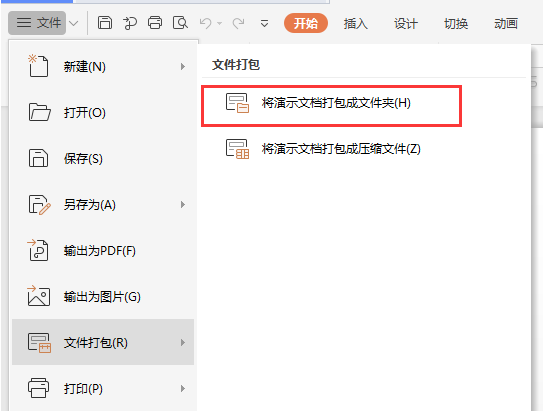Click the 输出为图片 image icon
Viewport: 543px width, 411px height.
point(38,296)
